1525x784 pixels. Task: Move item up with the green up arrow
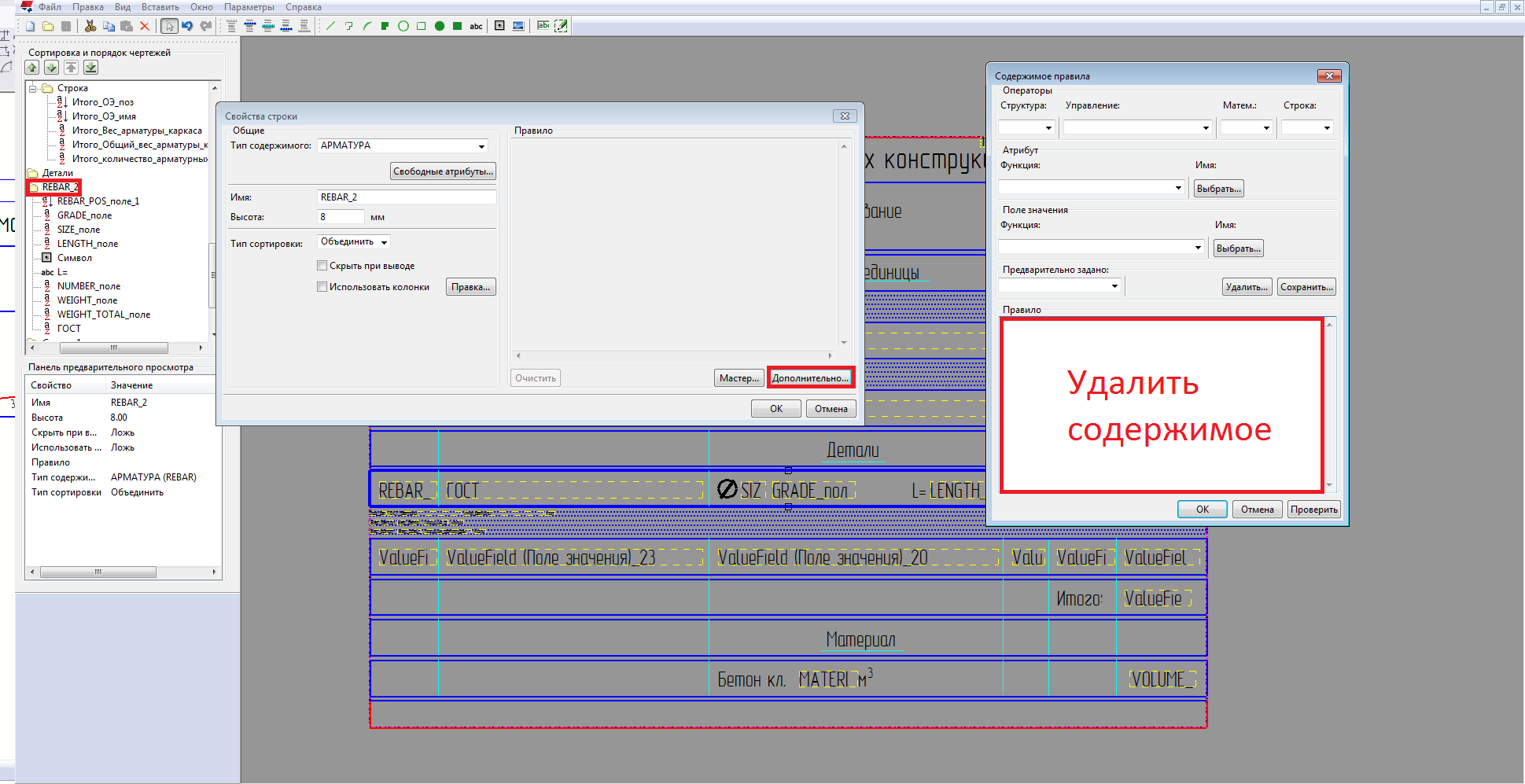point(32,68)
